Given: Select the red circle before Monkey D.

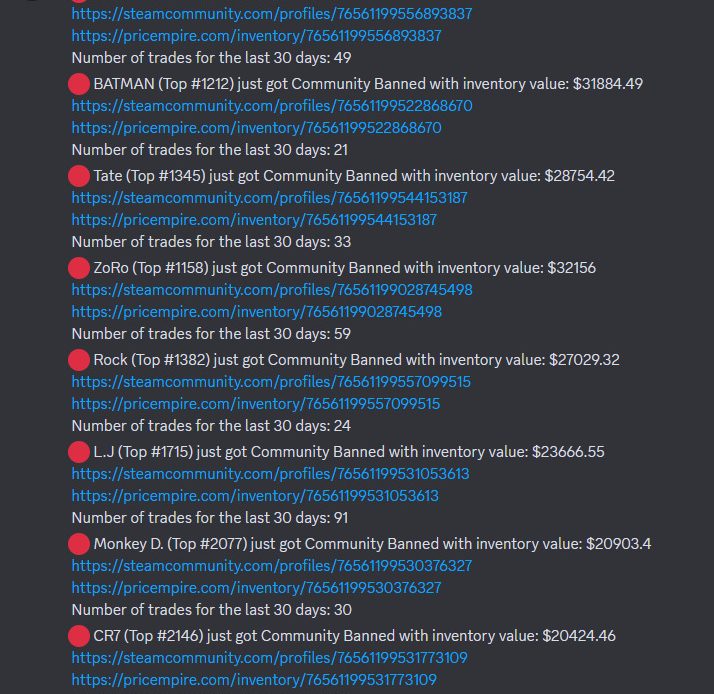Looking at the screenshot, I should click(79, 544).
